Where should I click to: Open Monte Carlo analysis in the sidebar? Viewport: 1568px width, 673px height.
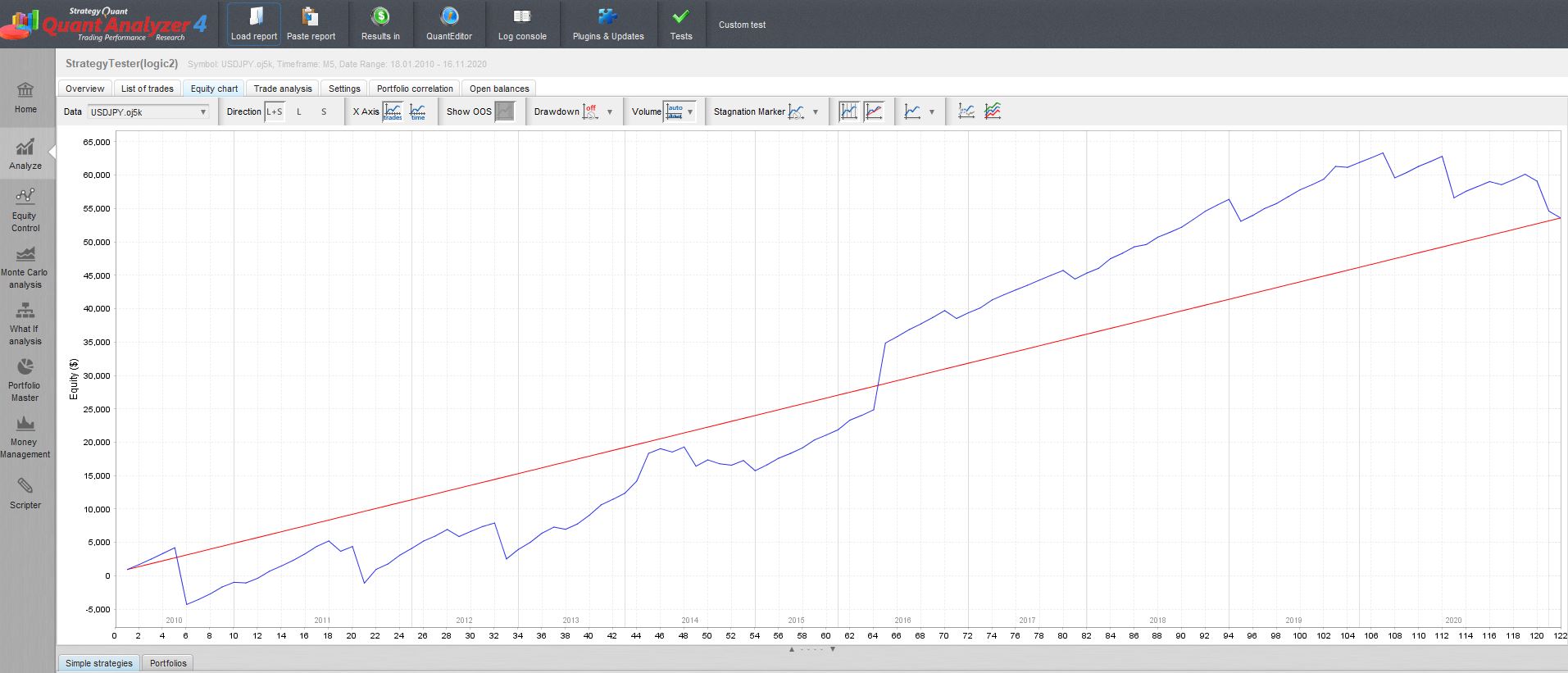point(25,267)
